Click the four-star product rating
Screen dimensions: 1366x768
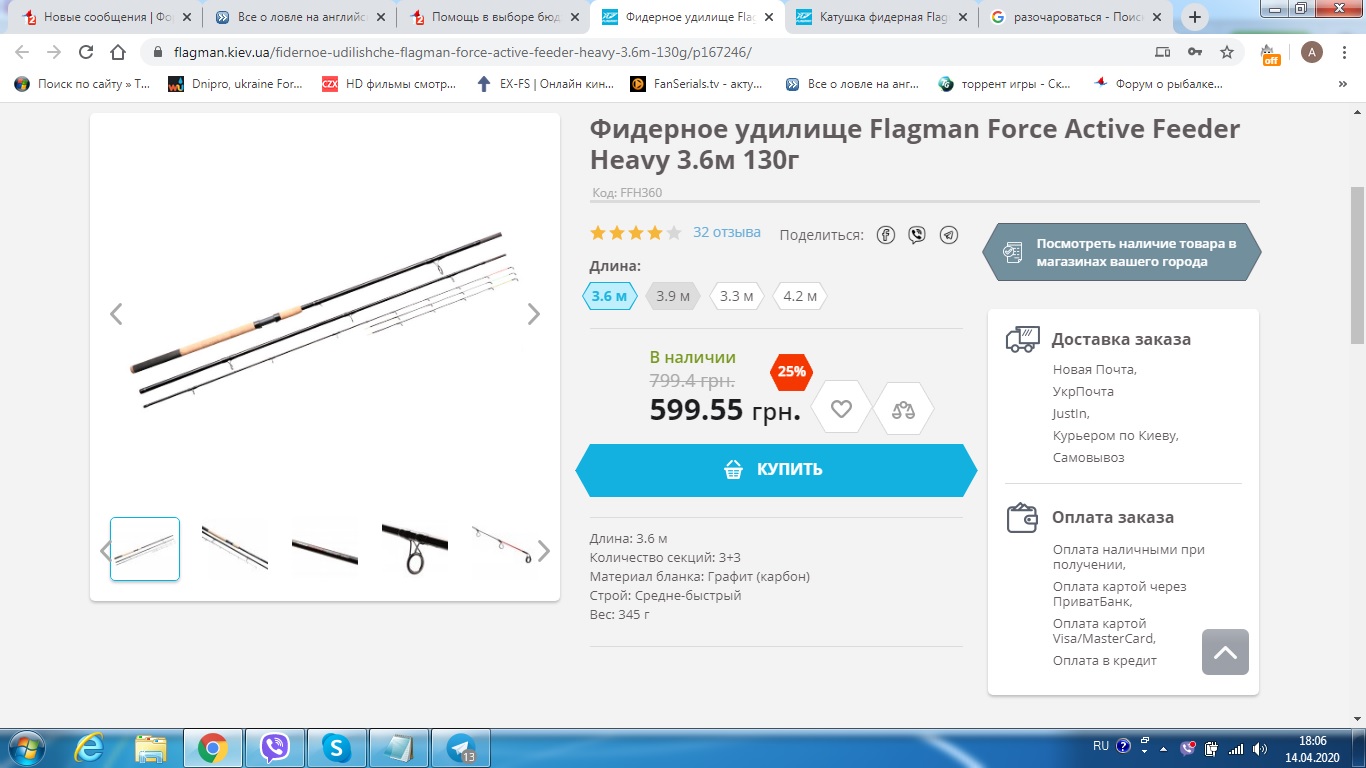click(x=636, y=233)
